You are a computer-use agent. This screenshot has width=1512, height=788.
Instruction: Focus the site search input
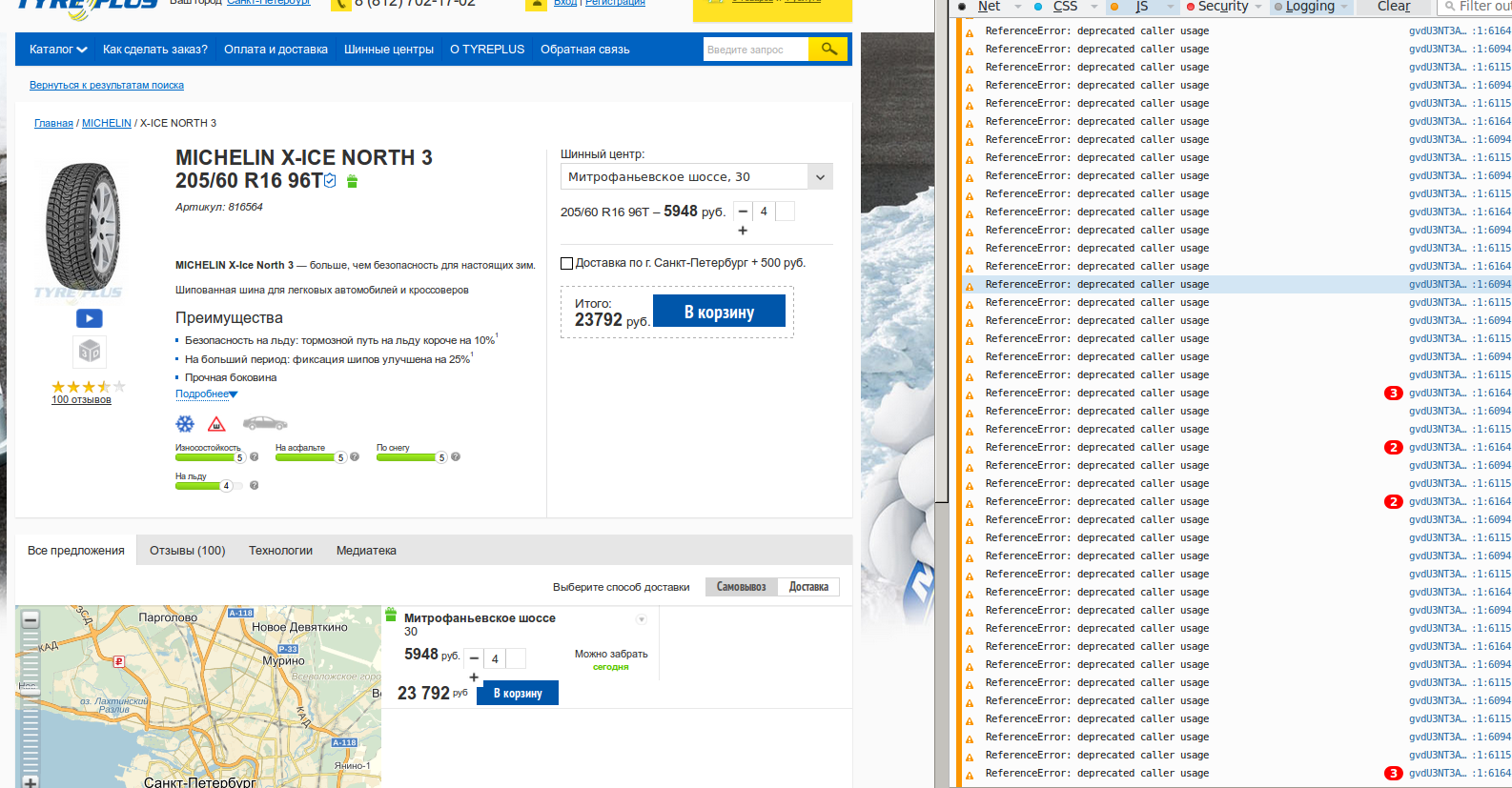click(756, 50)
